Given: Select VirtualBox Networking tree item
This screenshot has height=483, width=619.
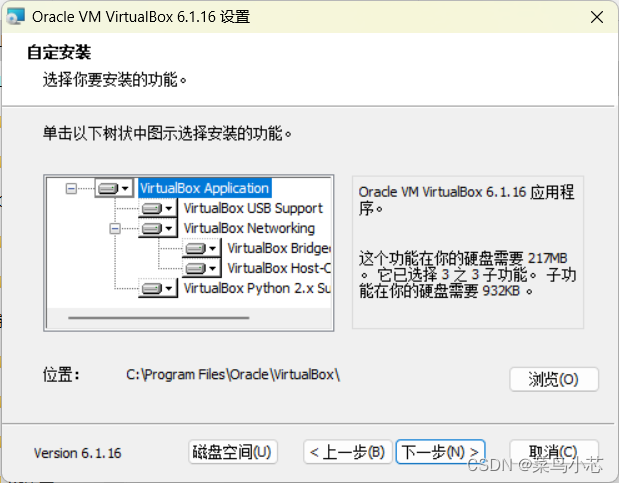Looking at the screenshot, I should pyautogui.click(x=249, y=228).
